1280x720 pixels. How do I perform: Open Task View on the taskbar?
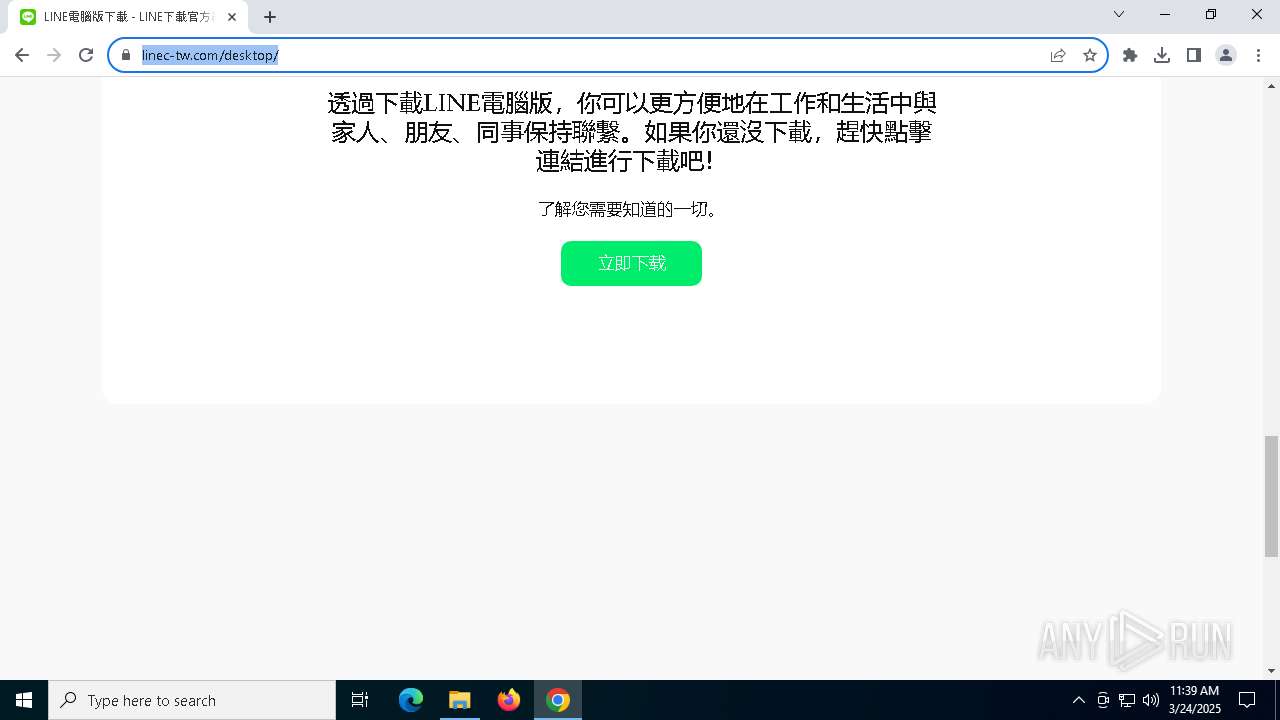[x=360, y=700]
